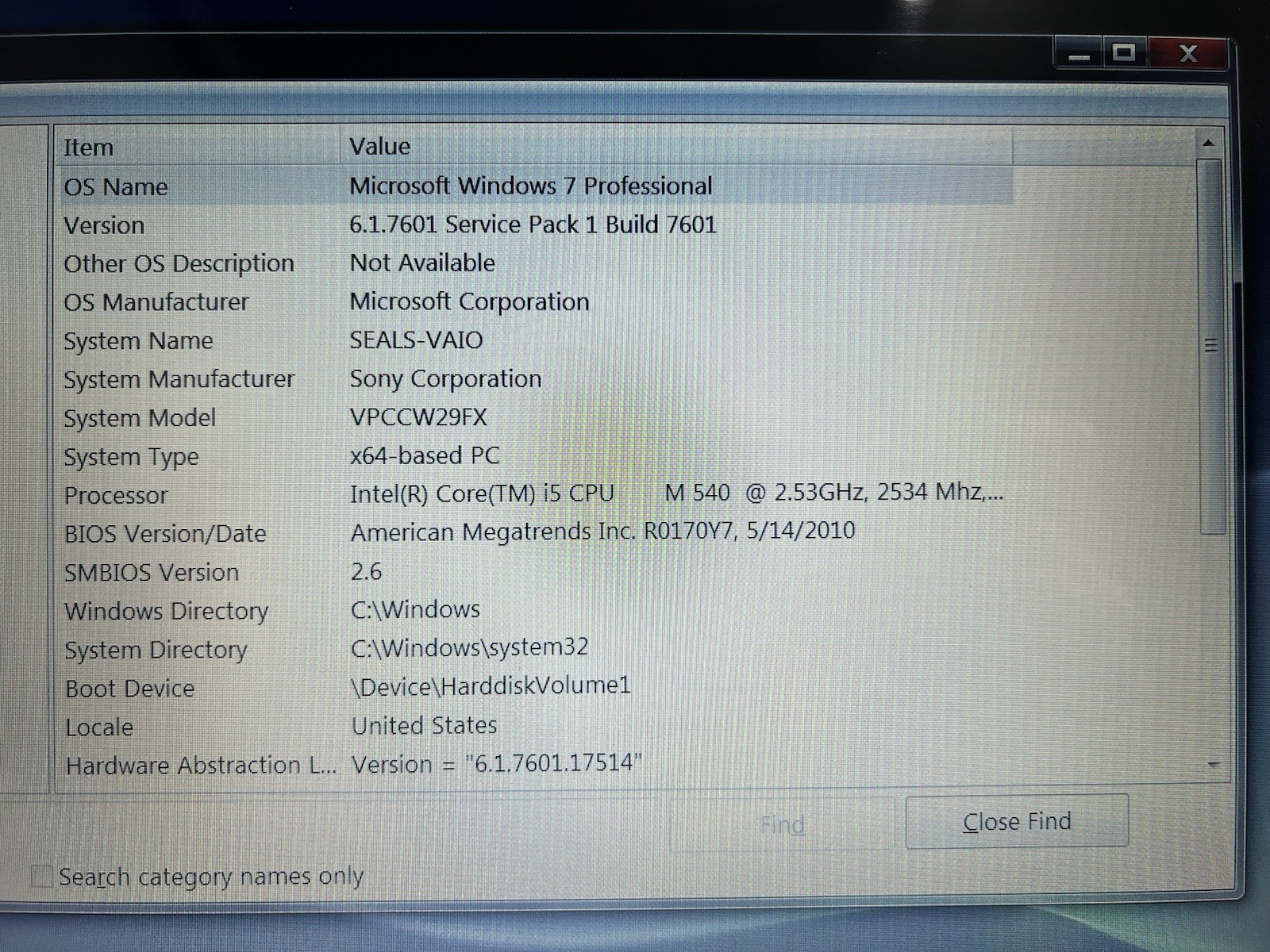Click the vertical scrollbar thumb
1270x952 pixels.
point(1210,345)
